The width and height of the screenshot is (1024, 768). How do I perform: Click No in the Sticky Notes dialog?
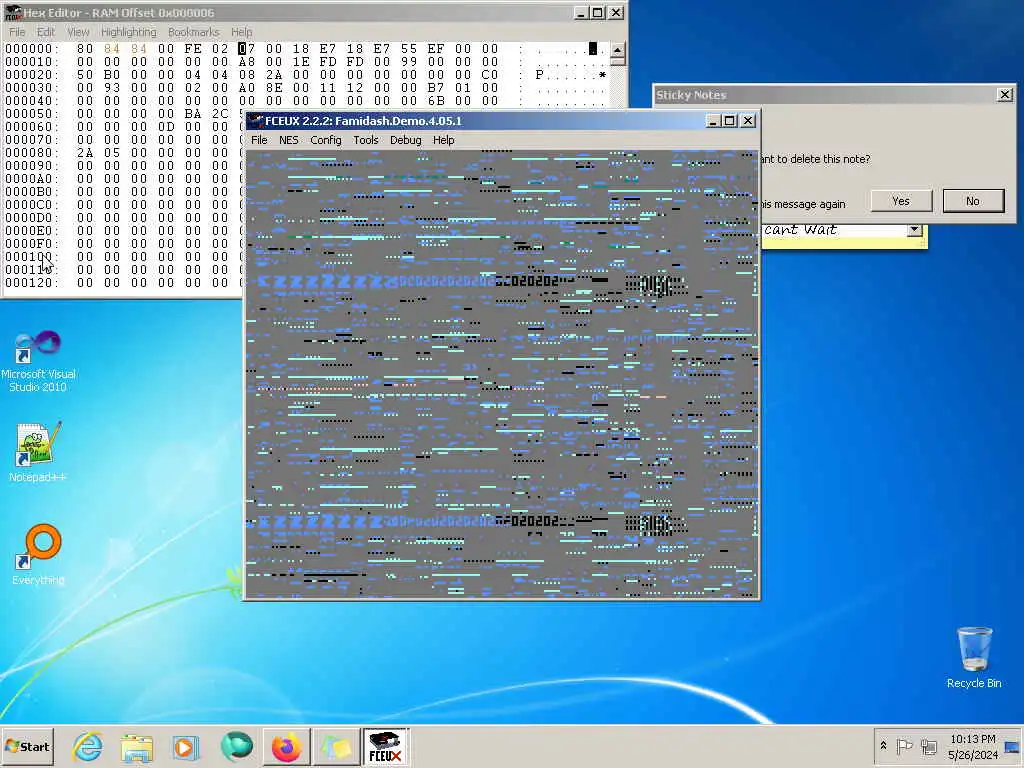pos(973,201)
